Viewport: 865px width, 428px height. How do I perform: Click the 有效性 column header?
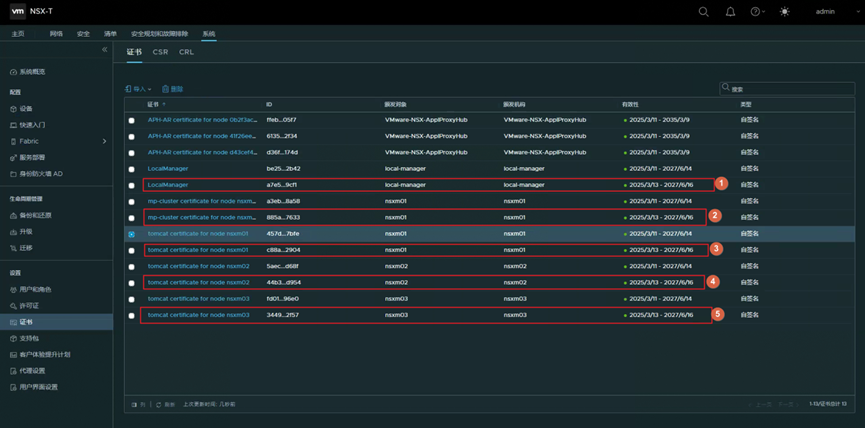[x=629, y=104]
